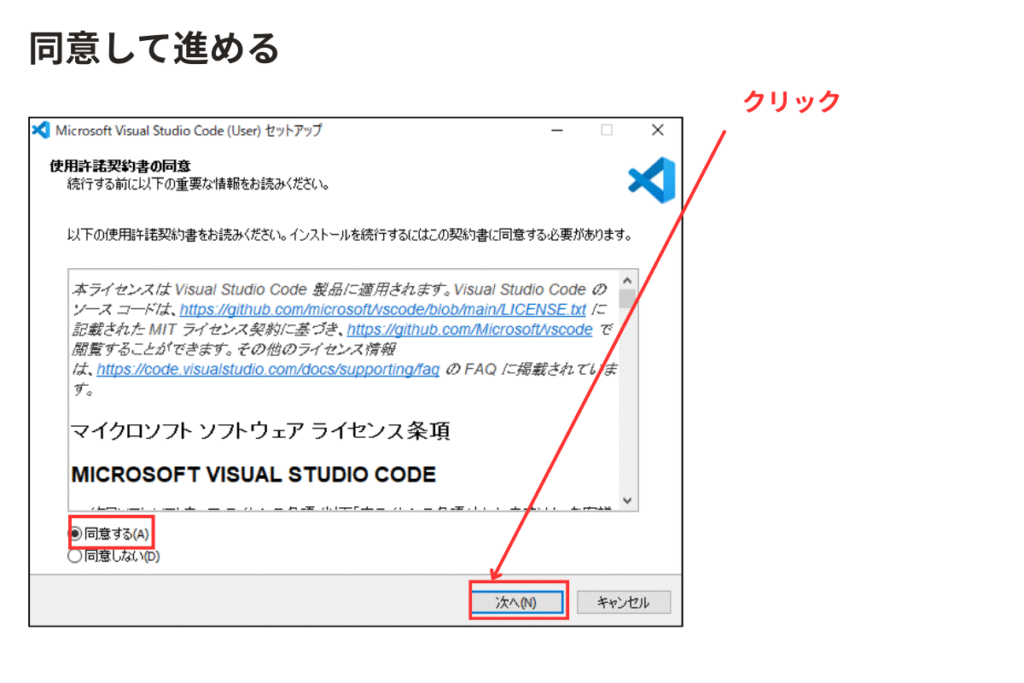Click the license scrollbar down arrow

(x=627, y=499)
